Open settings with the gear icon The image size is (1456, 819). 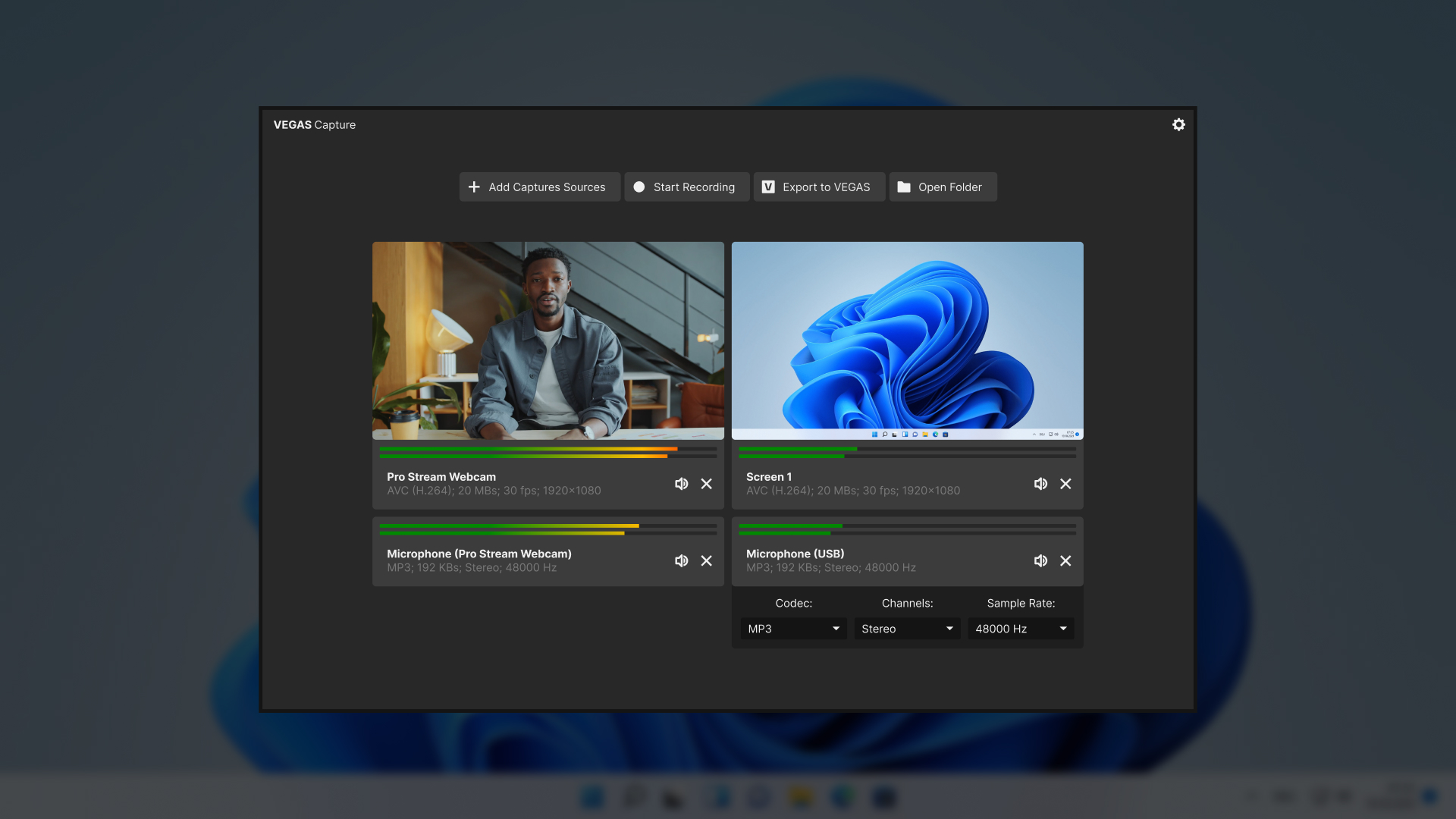1178,124
